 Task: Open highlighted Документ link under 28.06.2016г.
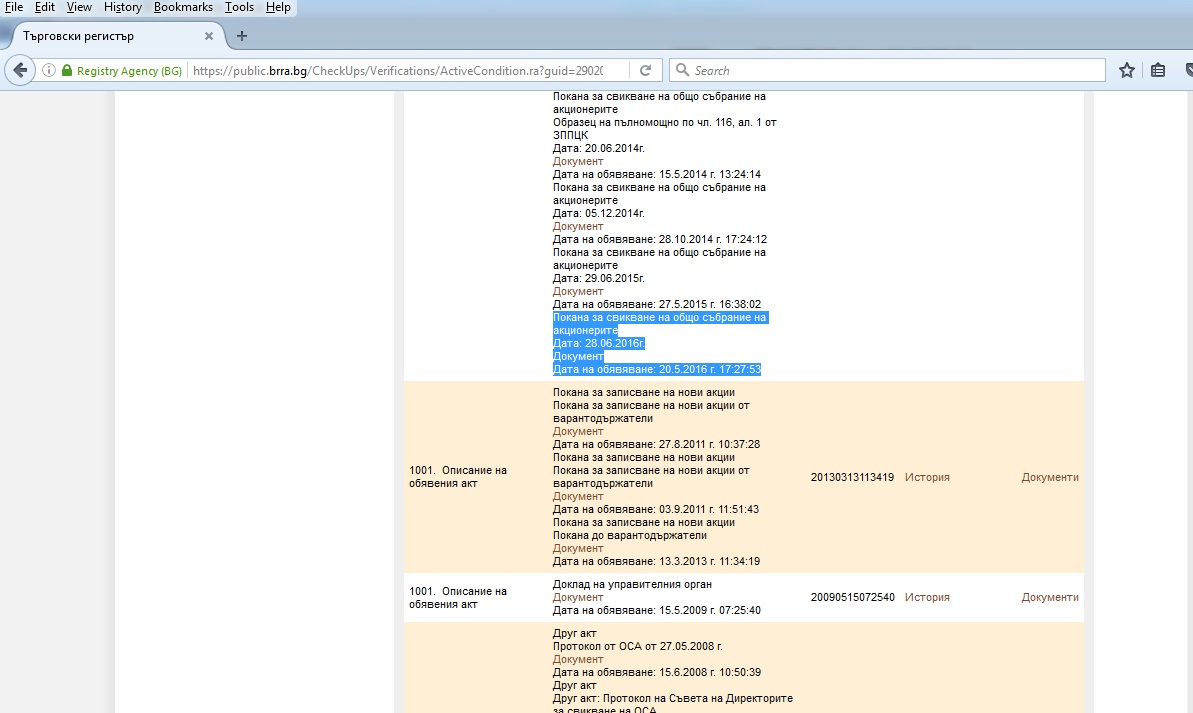577,356
